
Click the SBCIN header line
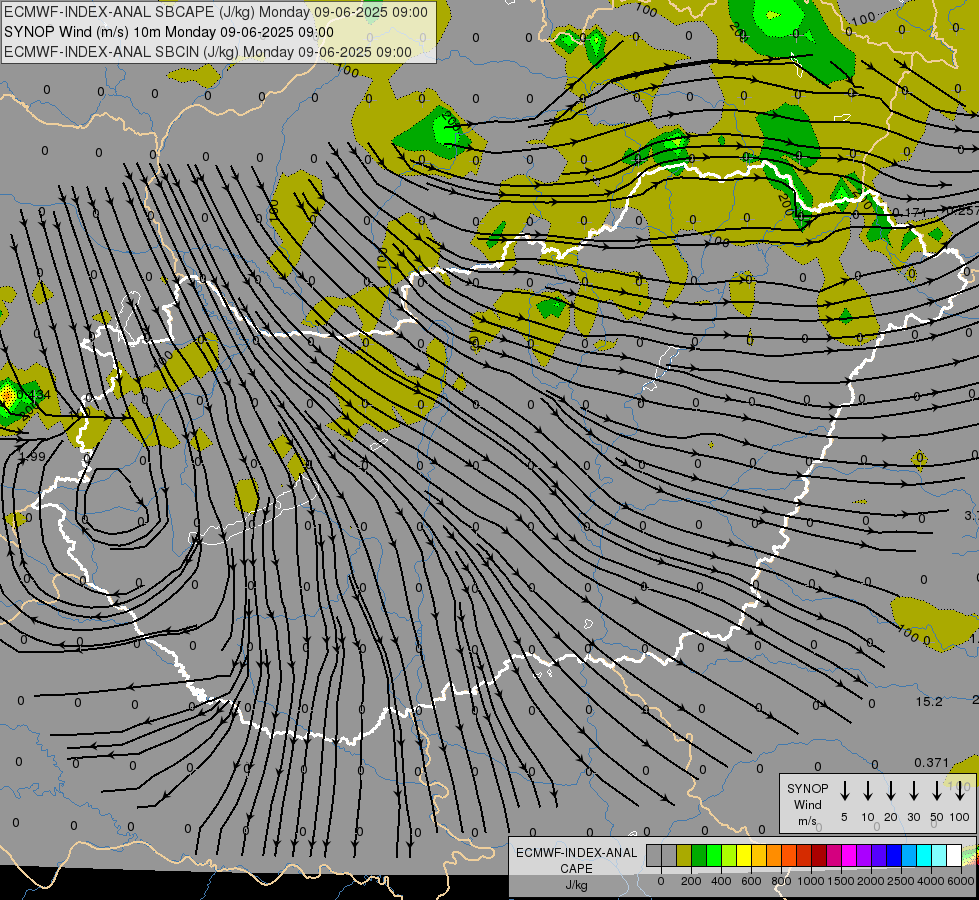tap(208, 52)
